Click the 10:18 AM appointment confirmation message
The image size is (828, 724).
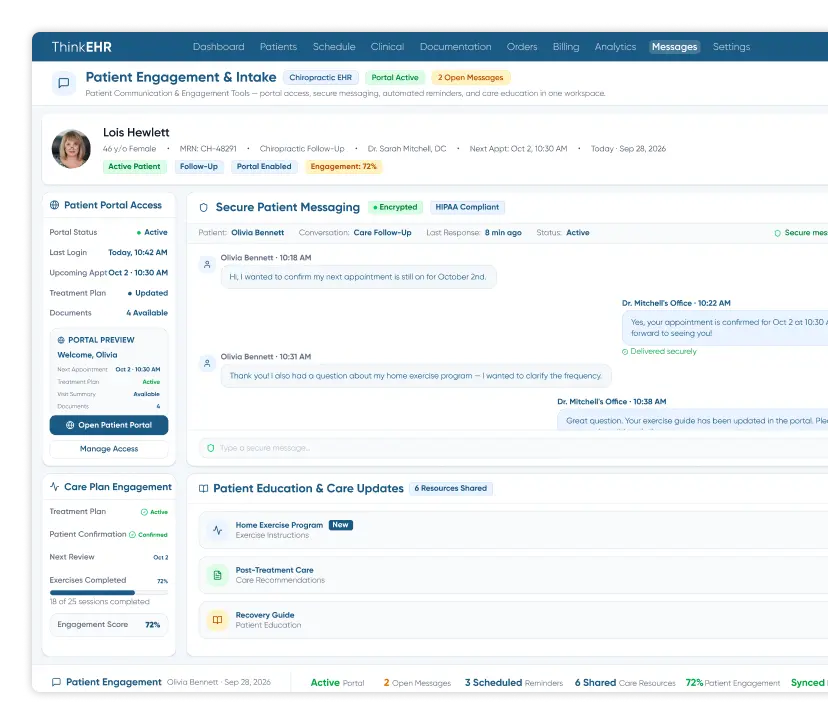coord(358,277)
